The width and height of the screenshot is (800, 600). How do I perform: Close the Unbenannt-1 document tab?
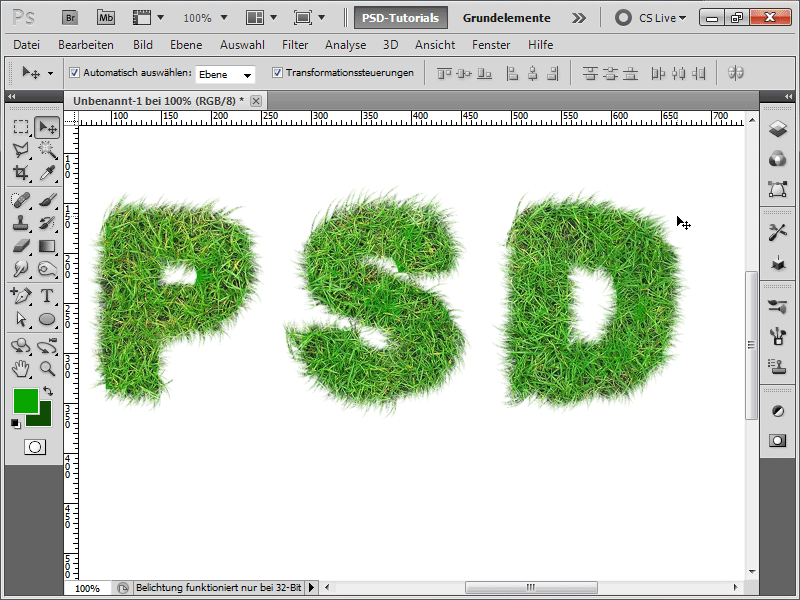click(256, 101)
